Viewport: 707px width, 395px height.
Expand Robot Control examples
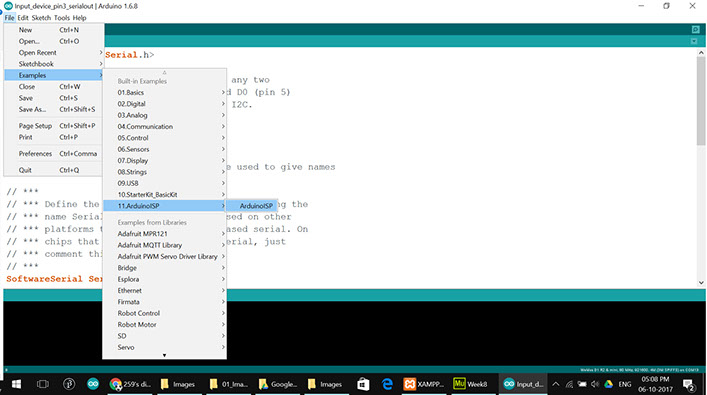pyautogui.click(x=165, y=313)
